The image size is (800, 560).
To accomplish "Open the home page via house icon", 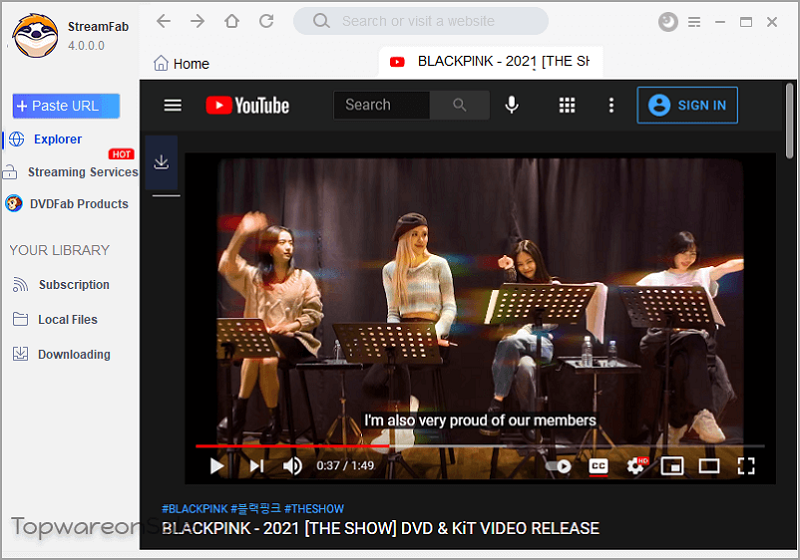I will pos(232,21).
